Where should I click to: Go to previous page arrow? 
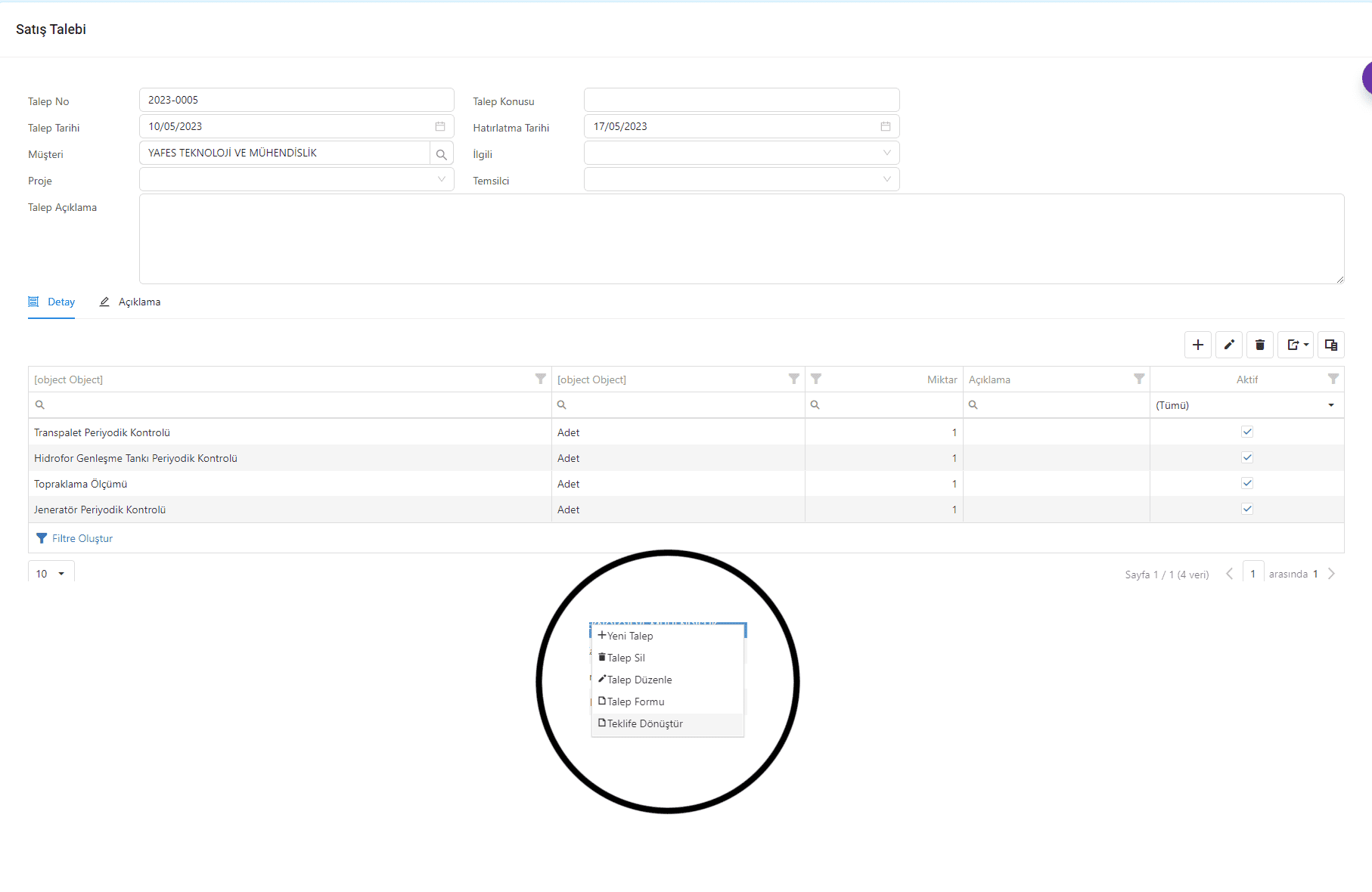tap(1230, 574)
